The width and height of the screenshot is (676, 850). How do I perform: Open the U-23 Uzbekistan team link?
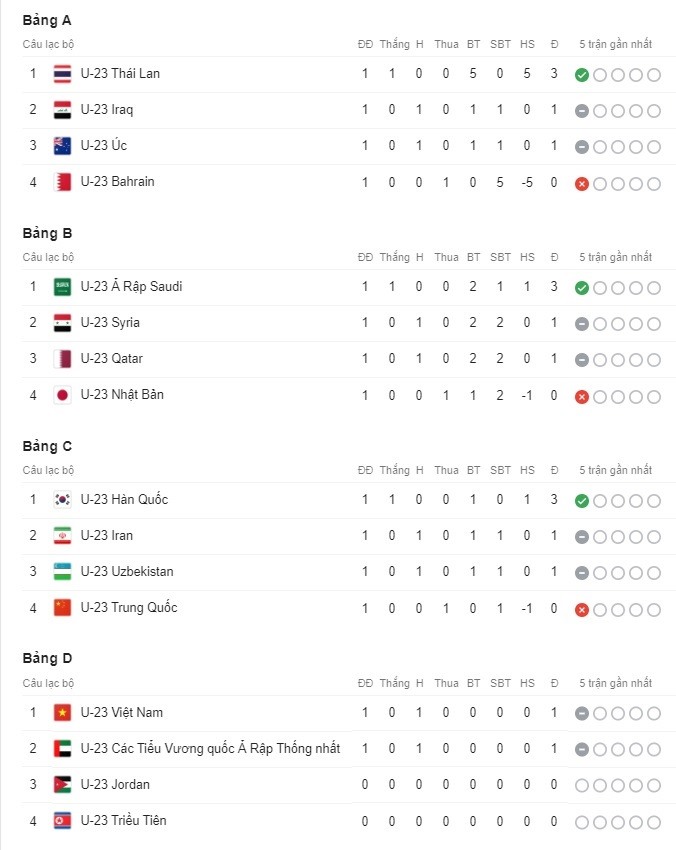(x=127, y=571)
